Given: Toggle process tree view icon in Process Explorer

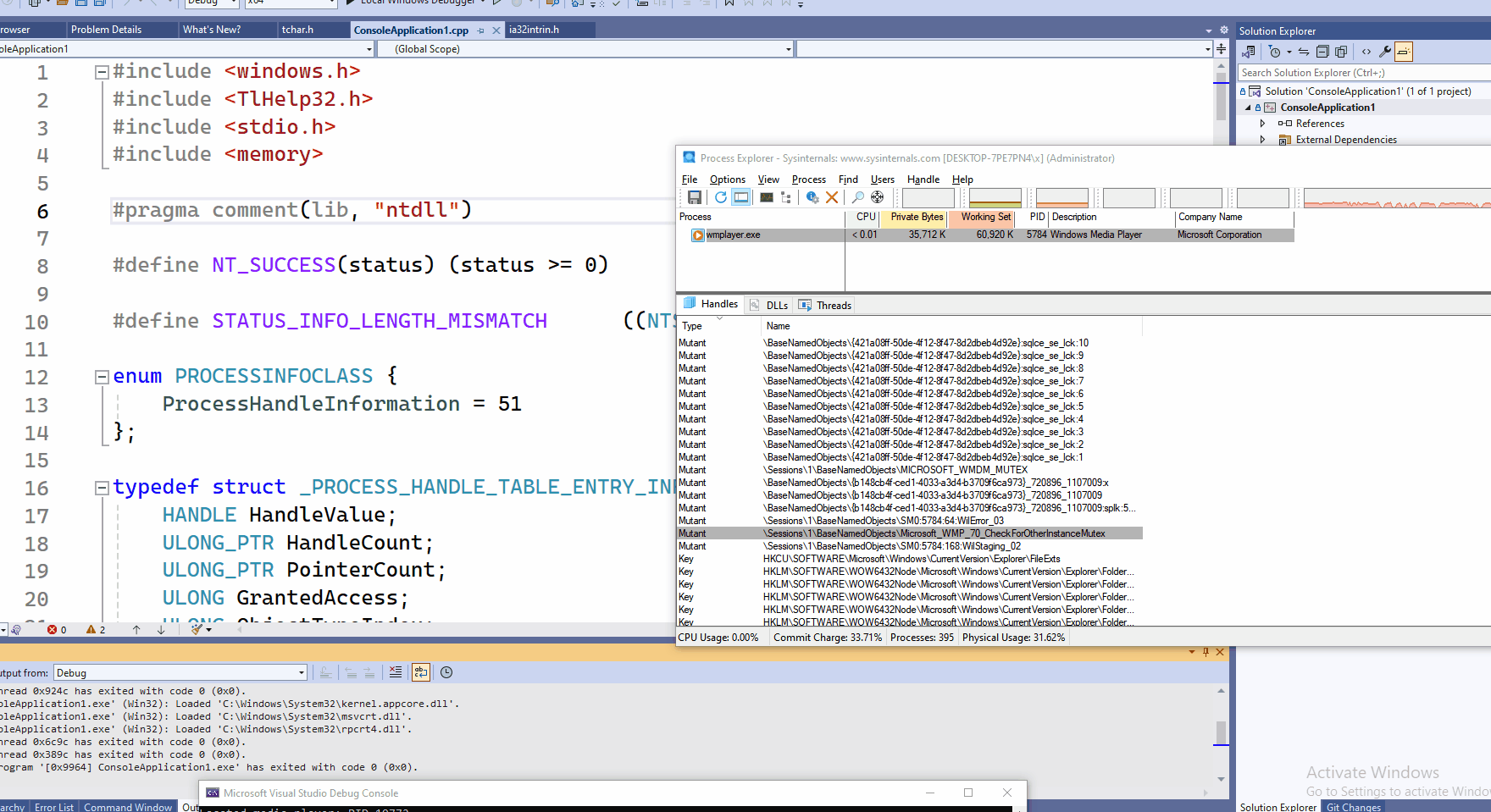Looking at the screenshot, I should (x=786, y=197).
